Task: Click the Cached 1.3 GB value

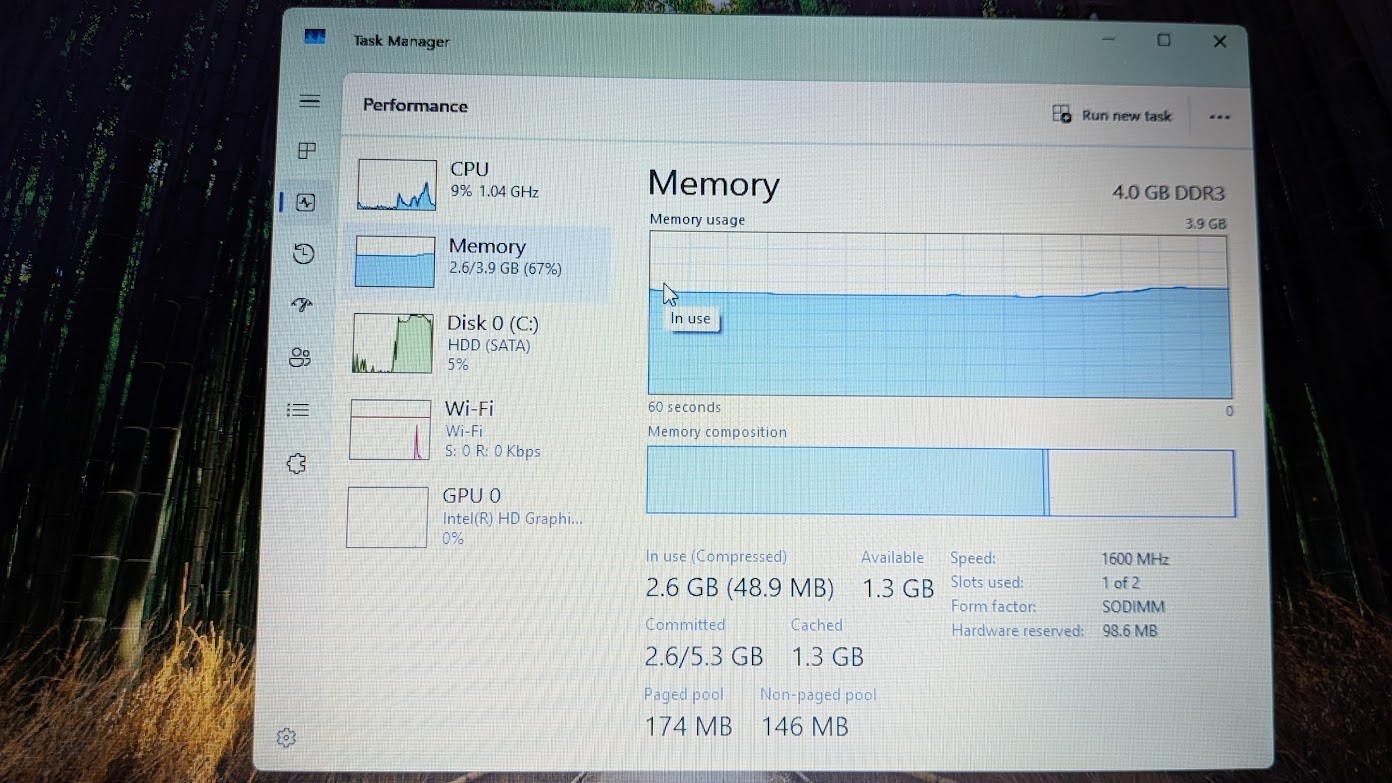Action: [827, 657]
